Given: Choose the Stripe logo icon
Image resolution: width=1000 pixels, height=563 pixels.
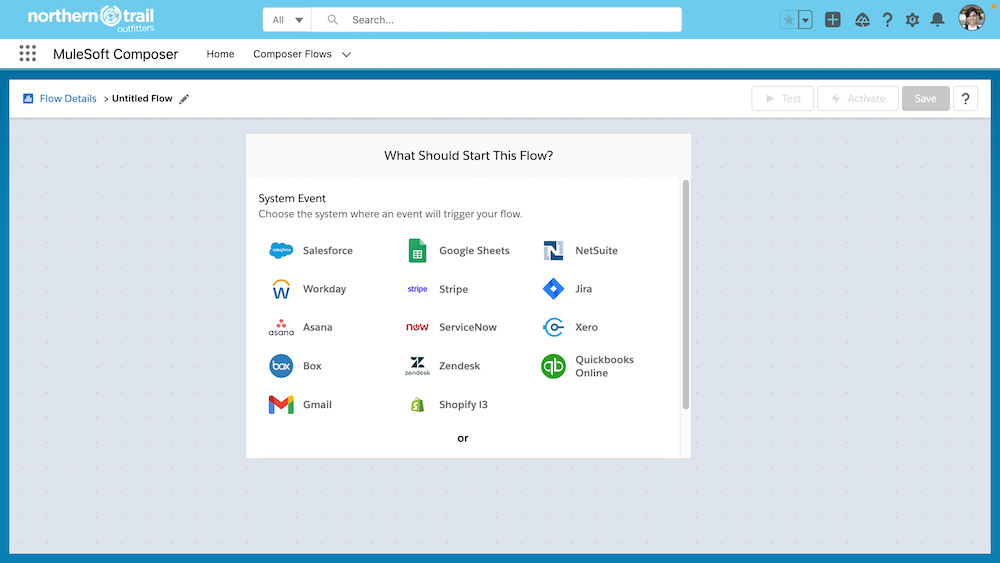Looking at the screenshot, I should click(x=417, y=289).
